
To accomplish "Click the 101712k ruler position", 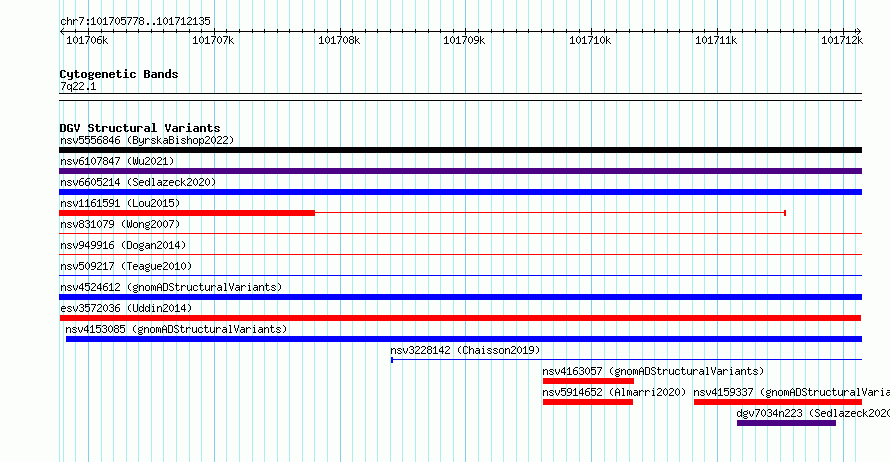I will point(842,40).
